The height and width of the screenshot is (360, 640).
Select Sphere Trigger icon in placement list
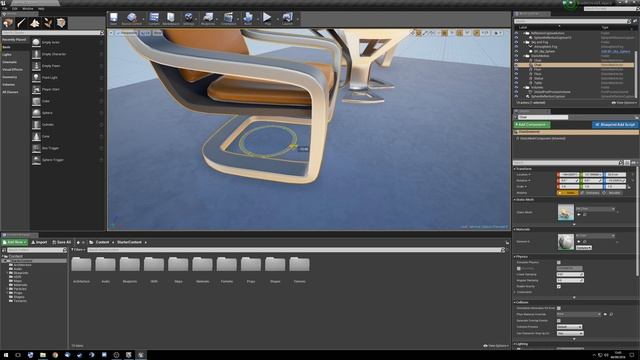(36, 160)
